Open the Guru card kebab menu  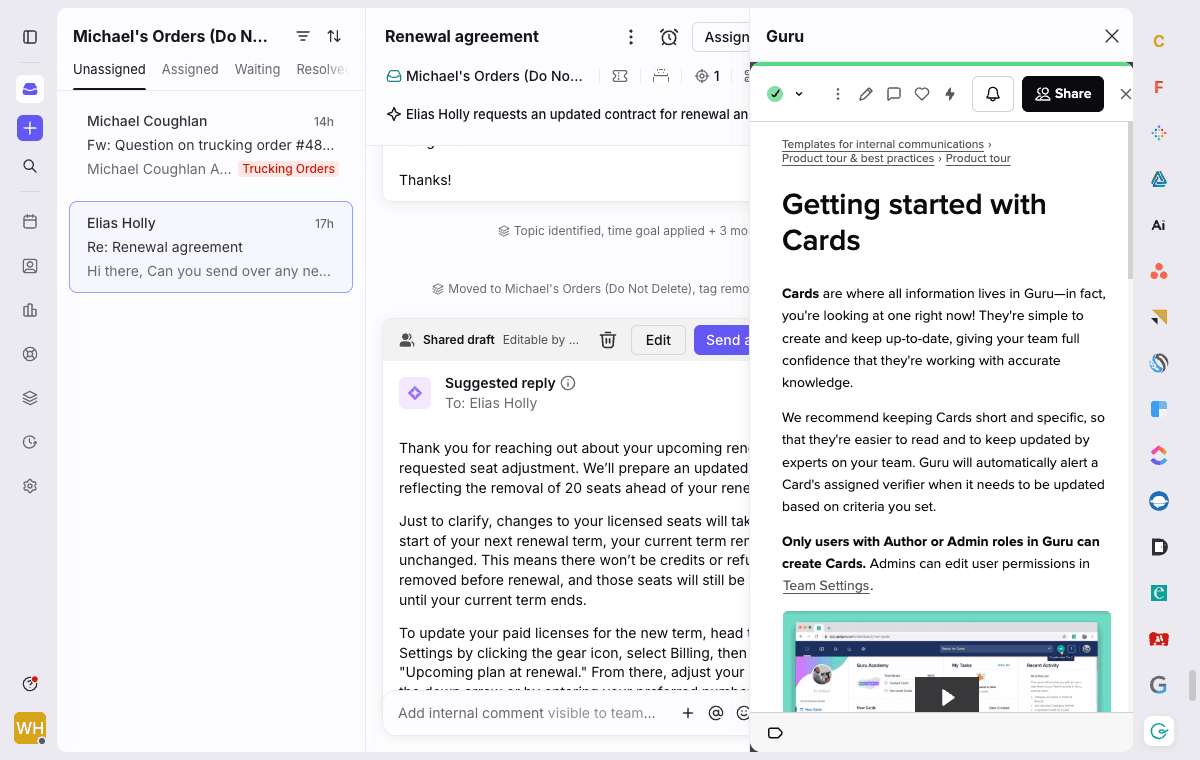click(838, 93)
